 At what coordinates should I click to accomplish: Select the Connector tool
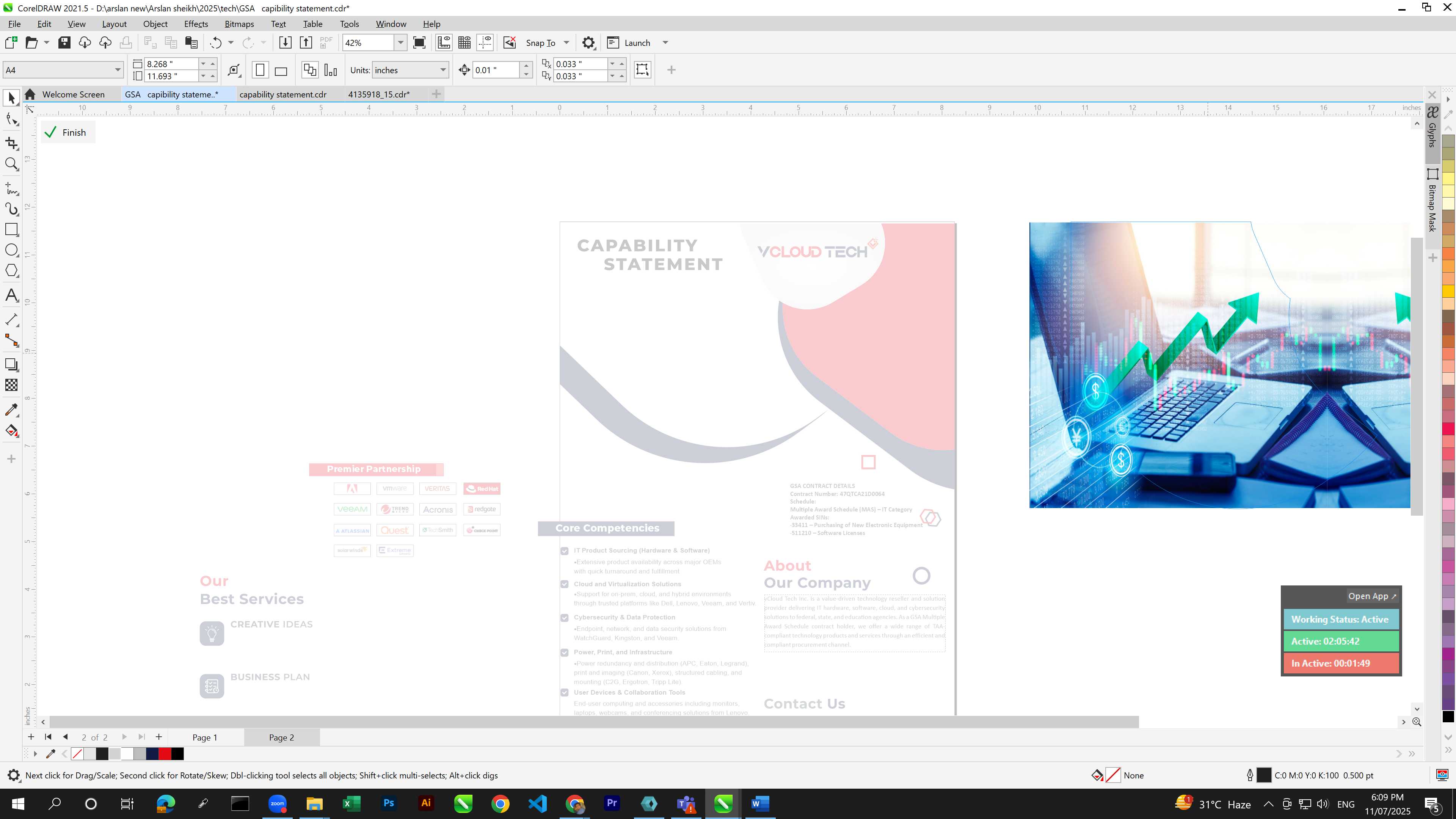(11, 340)
